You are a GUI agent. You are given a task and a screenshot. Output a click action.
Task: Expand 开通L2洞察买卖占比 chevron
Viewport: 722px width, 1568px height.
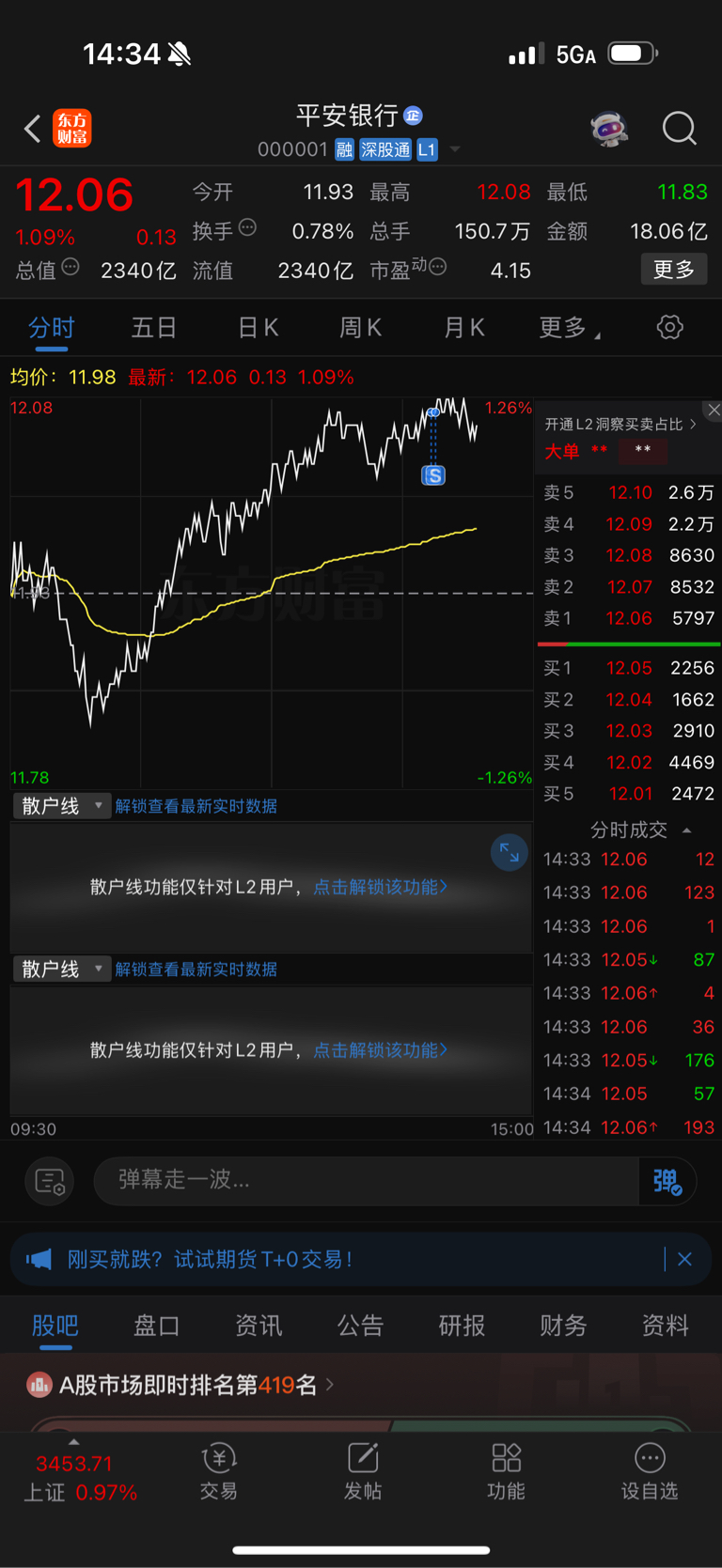pos(693,424)
